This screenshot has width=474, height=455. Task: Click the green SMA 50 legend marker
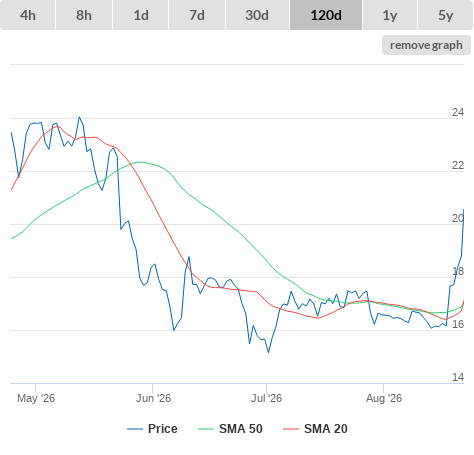point(206,429)
